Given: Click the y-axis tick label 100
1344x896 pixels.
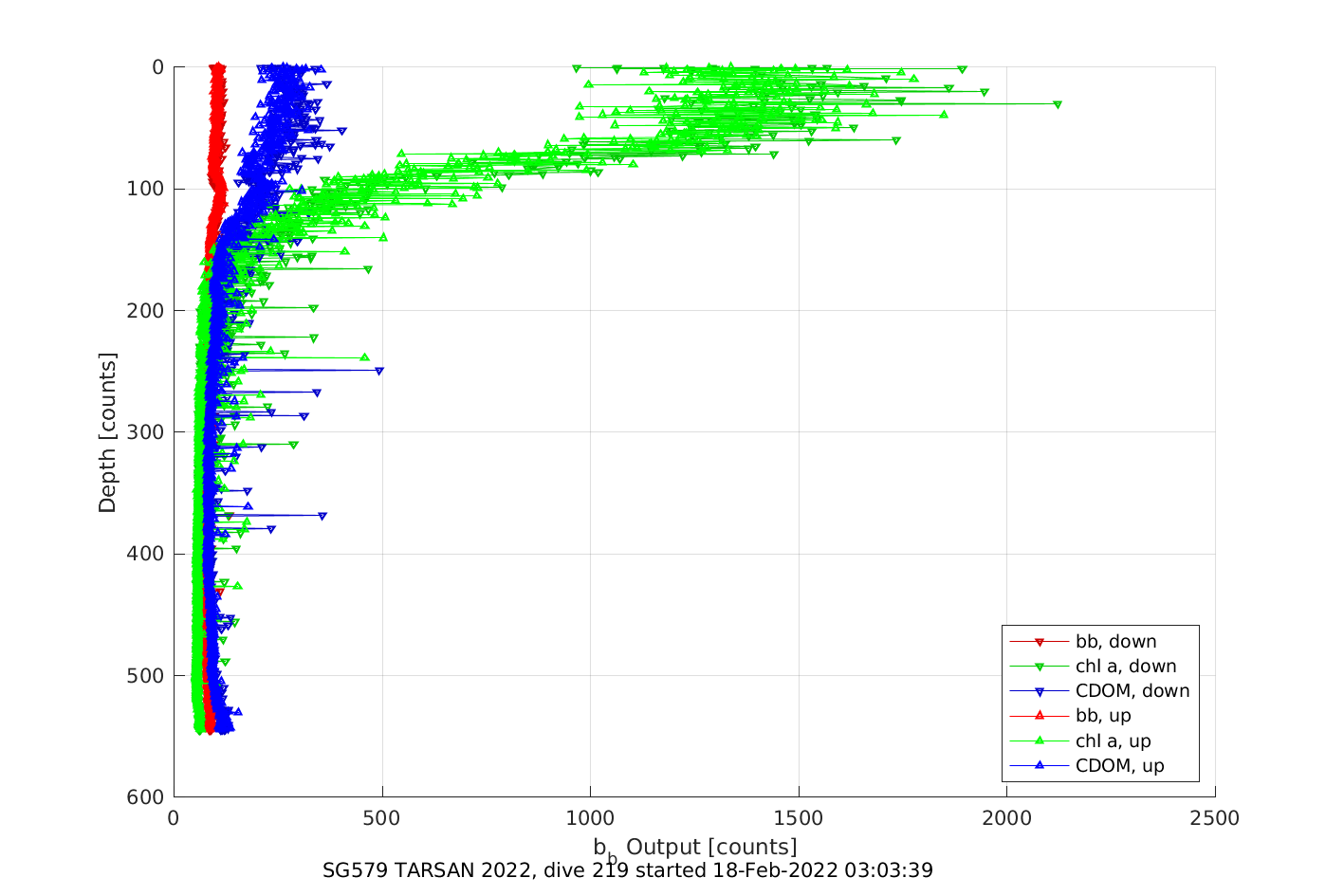Looking at the screenshot, I should pos(147,189).
